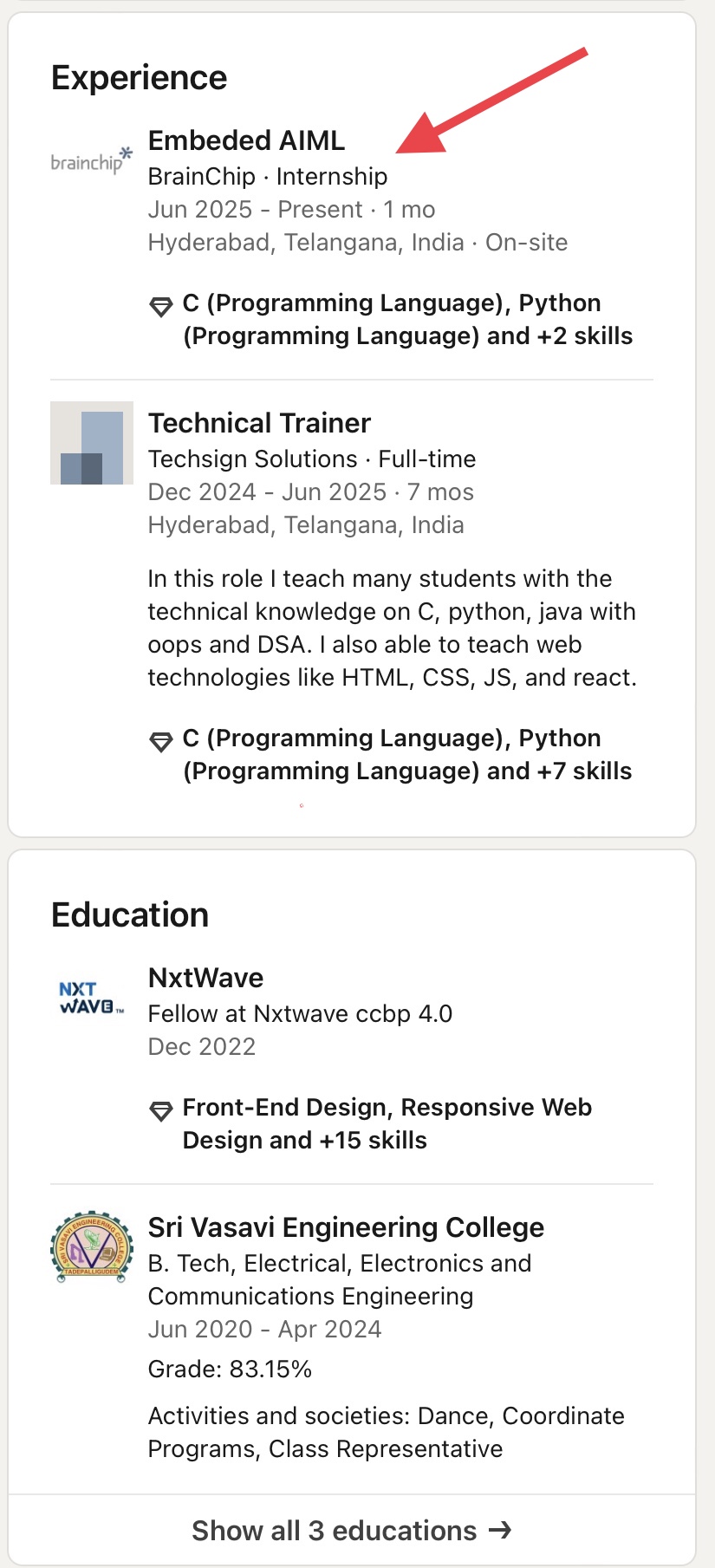Viewport: 715px width, 1568px height.
Task: Open Sri Vasavi Engineering College entry
Action: coord(346,1227)
